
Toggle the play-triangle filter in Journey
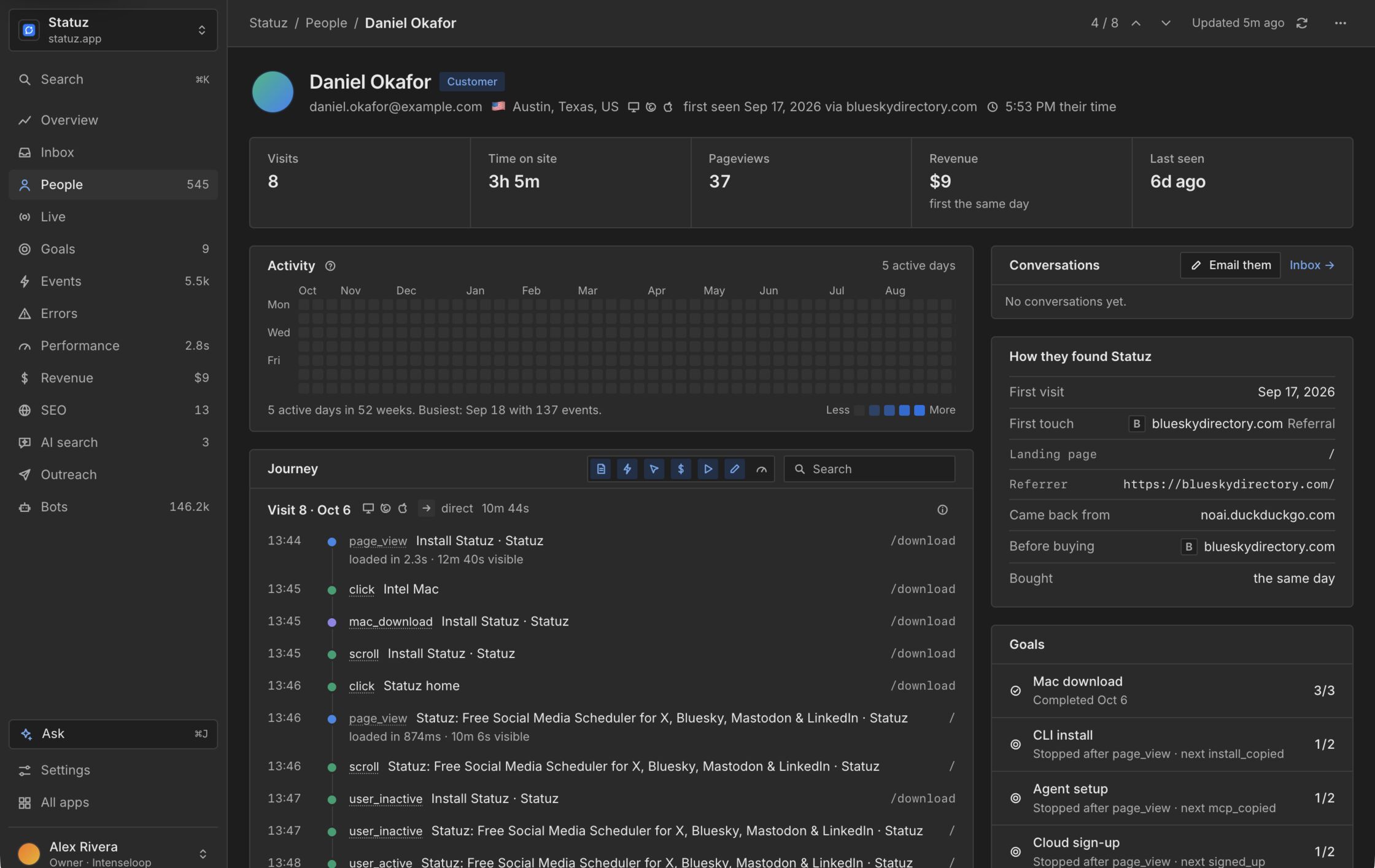[x=708, y=469]
